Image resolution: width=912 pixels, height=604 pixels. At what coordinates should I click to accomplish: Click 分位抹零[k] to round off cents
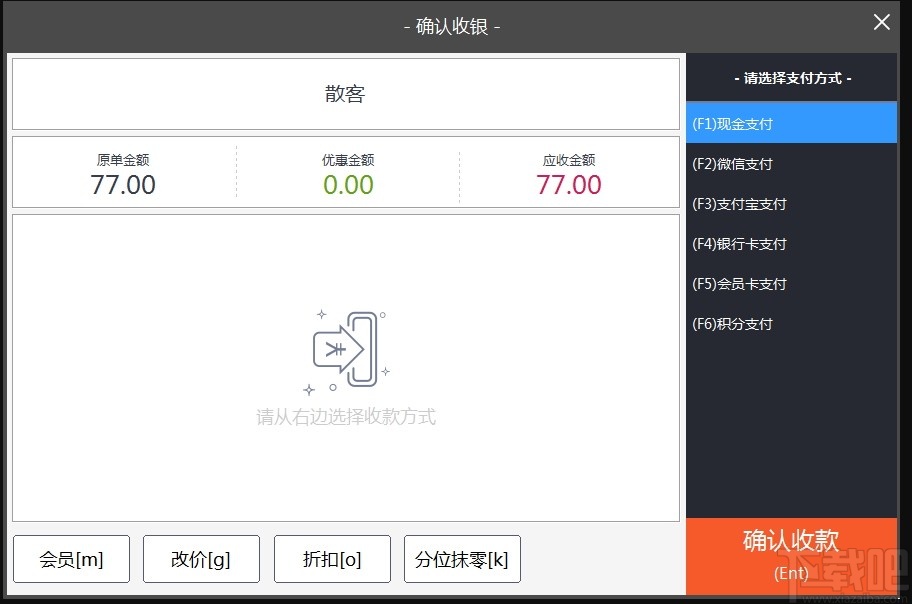pyautogui.click(x=462, y=559)
